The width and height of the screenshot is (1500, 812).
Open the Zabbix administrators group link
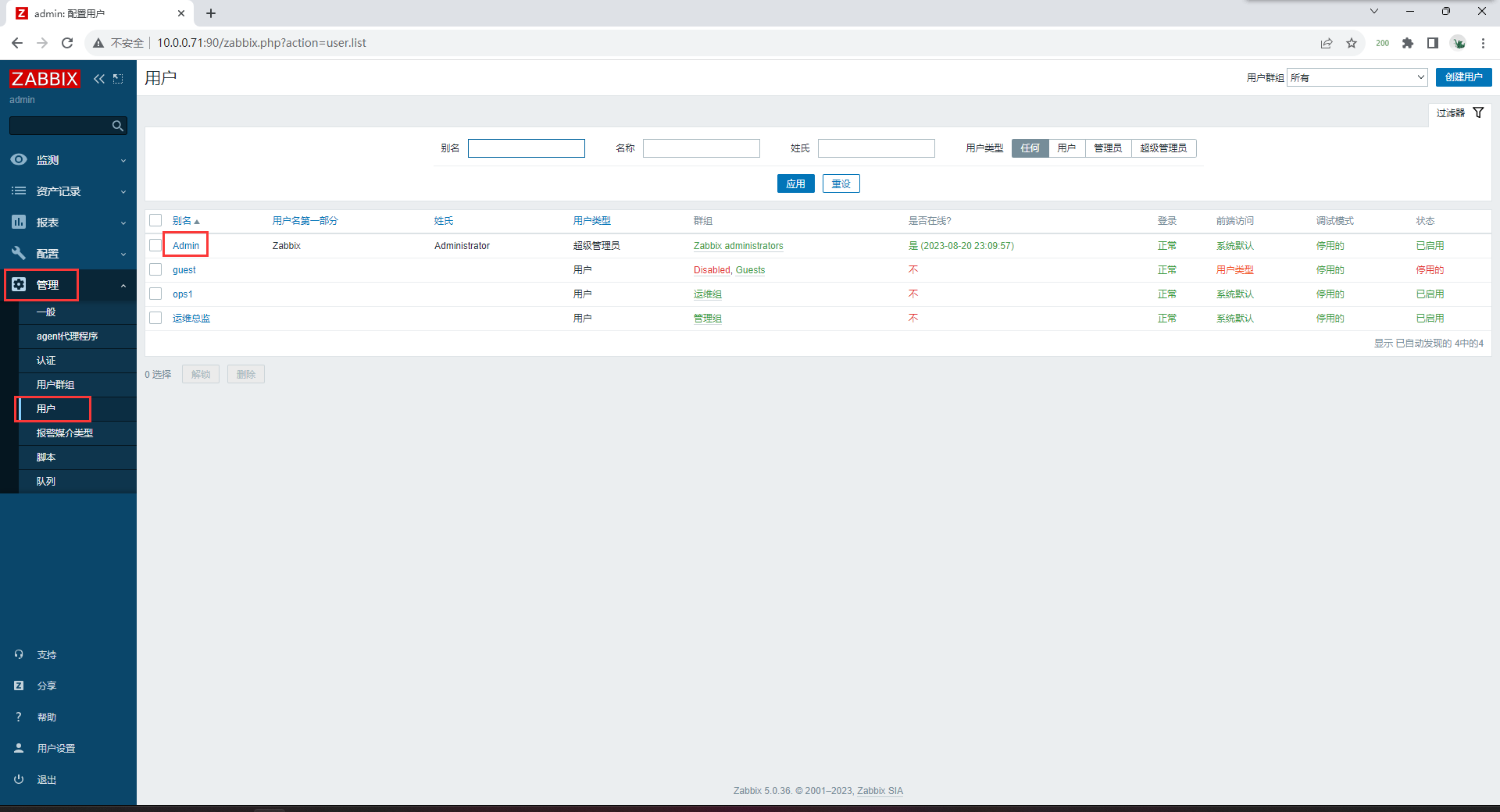point(738,246)
